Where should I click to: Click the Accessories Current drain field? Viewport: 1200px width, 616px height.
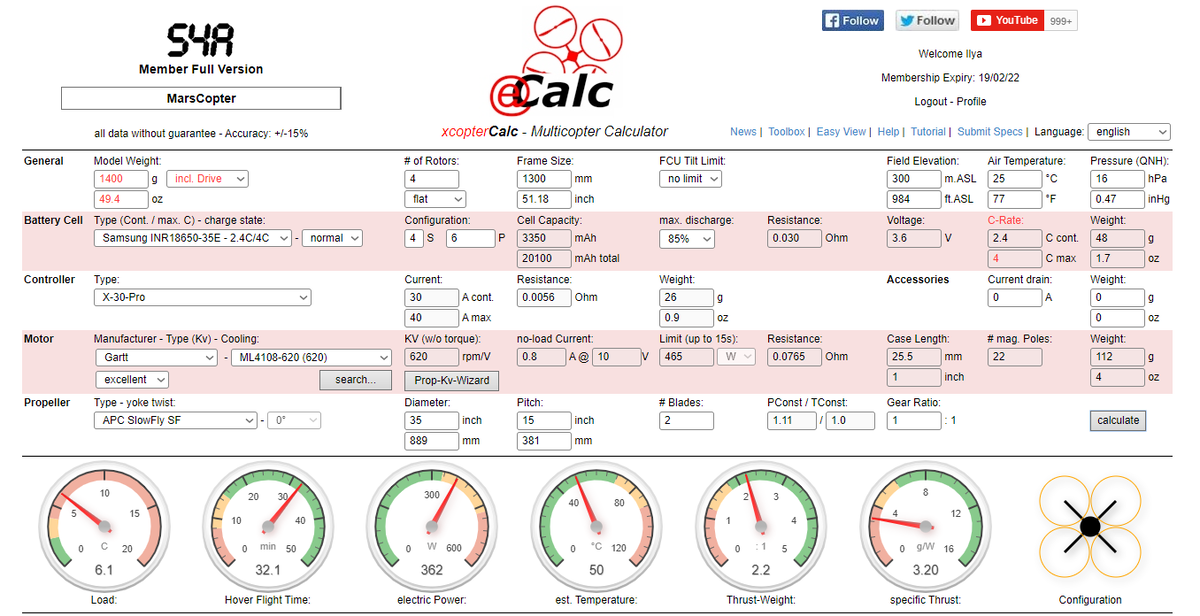(x=1014, y=297)
